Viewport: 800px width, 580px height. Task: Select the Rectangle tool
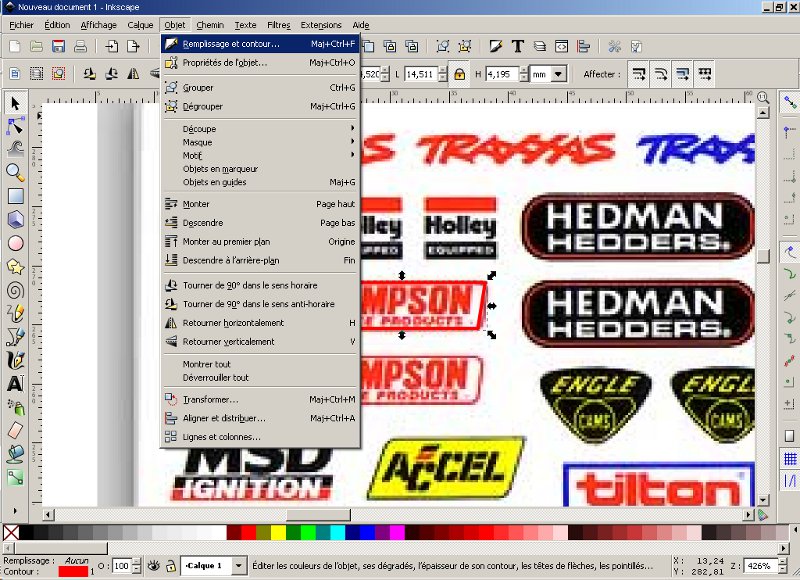click(15, 196)
